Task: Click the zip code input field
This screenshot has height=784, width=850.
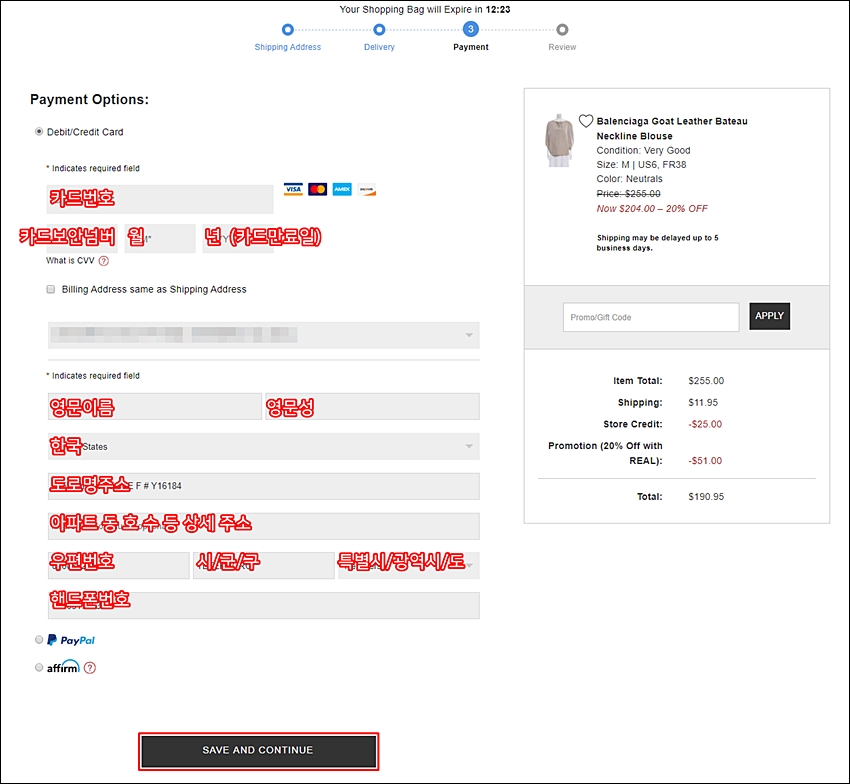Action: pos(119,565)
